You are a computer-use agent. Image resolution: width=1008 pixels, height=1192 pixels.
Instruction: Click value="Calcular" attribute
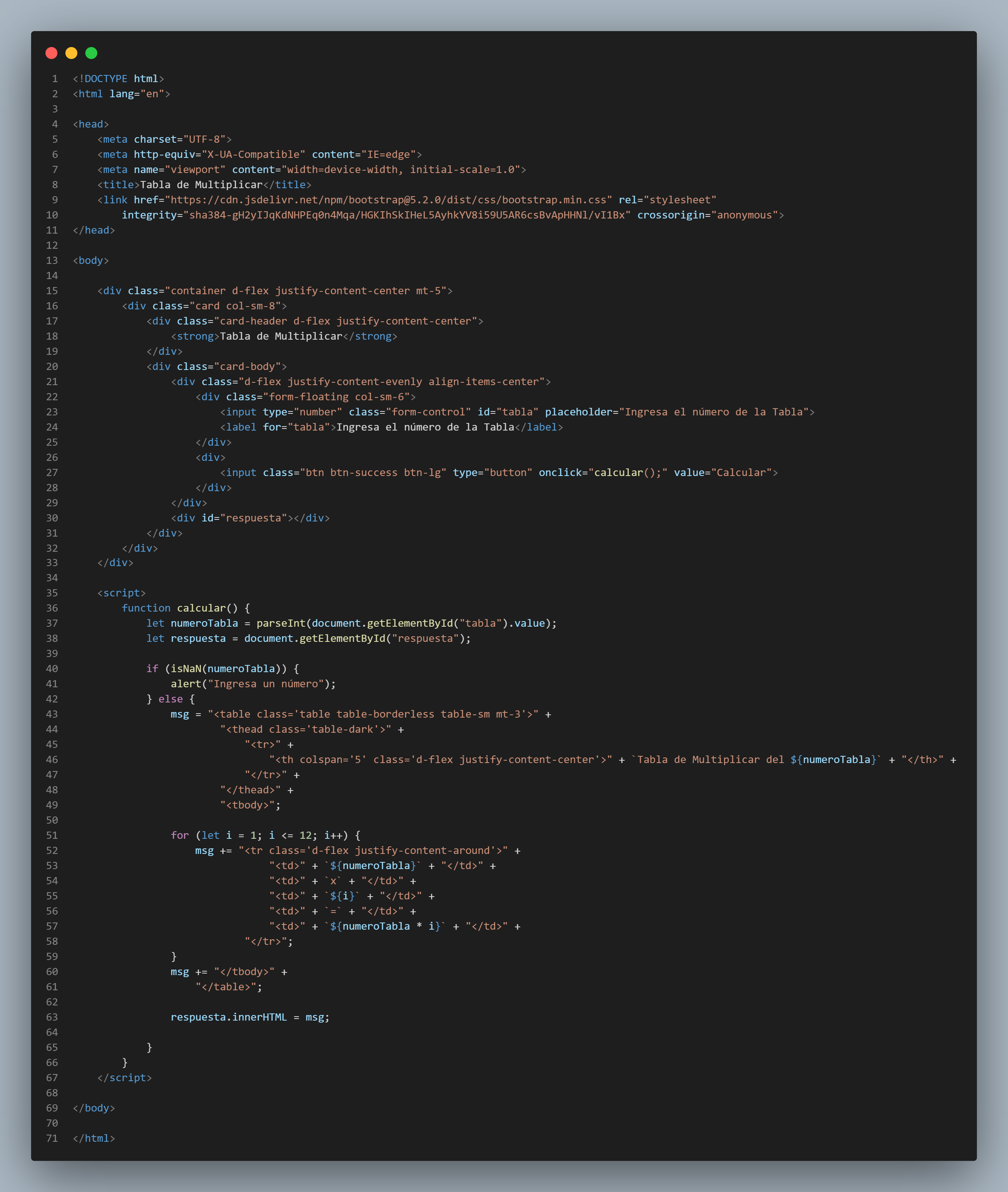(722, 472)
